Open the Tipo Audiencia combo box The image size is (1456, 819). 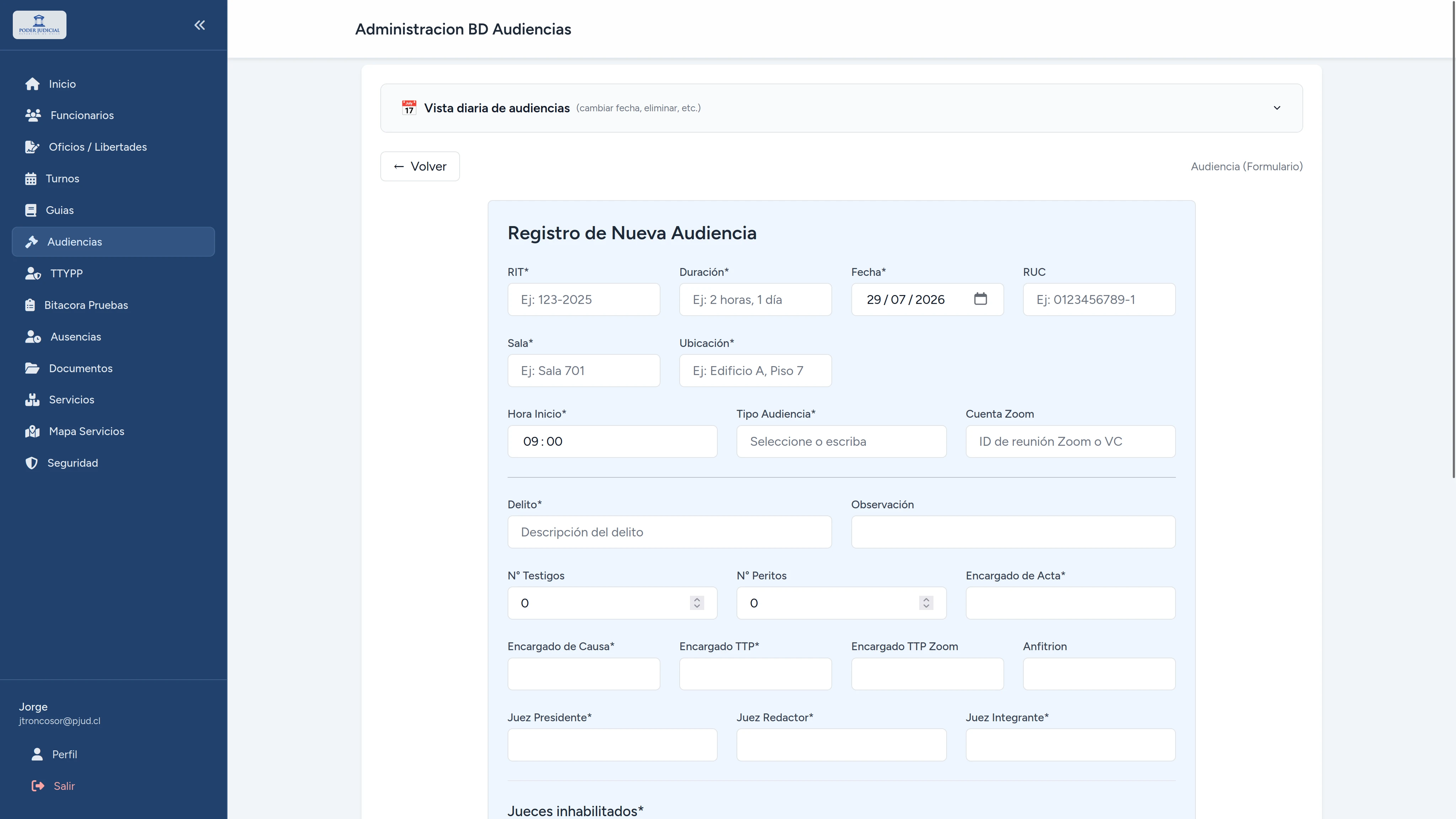point(841,441)
